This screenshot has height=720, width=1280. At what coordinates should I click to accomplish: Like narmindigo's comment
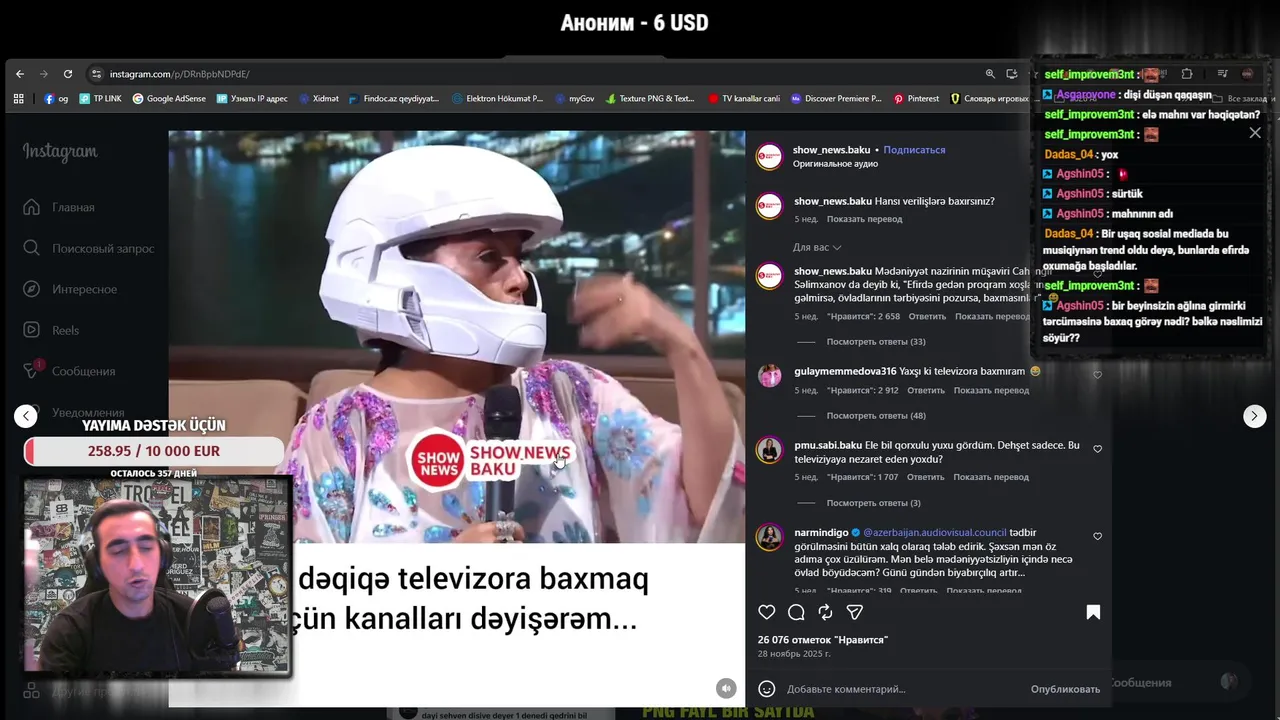click(x=1097, y=536)
